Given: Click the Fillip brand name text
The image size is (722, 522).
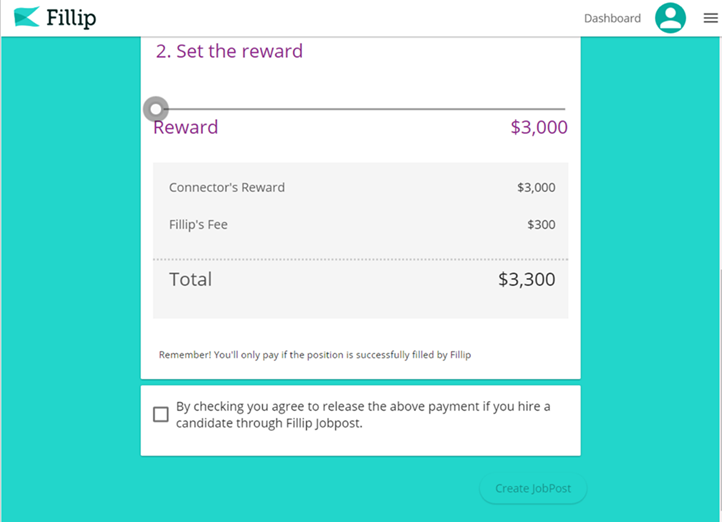Looking at the screenshot, I should pos(71,18).
